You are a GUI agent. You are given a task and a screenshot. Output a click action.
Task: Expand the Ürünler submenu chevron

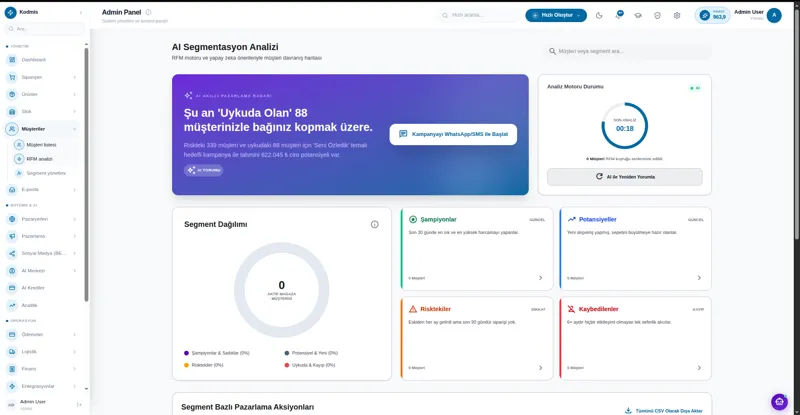(x=74, y=94)
